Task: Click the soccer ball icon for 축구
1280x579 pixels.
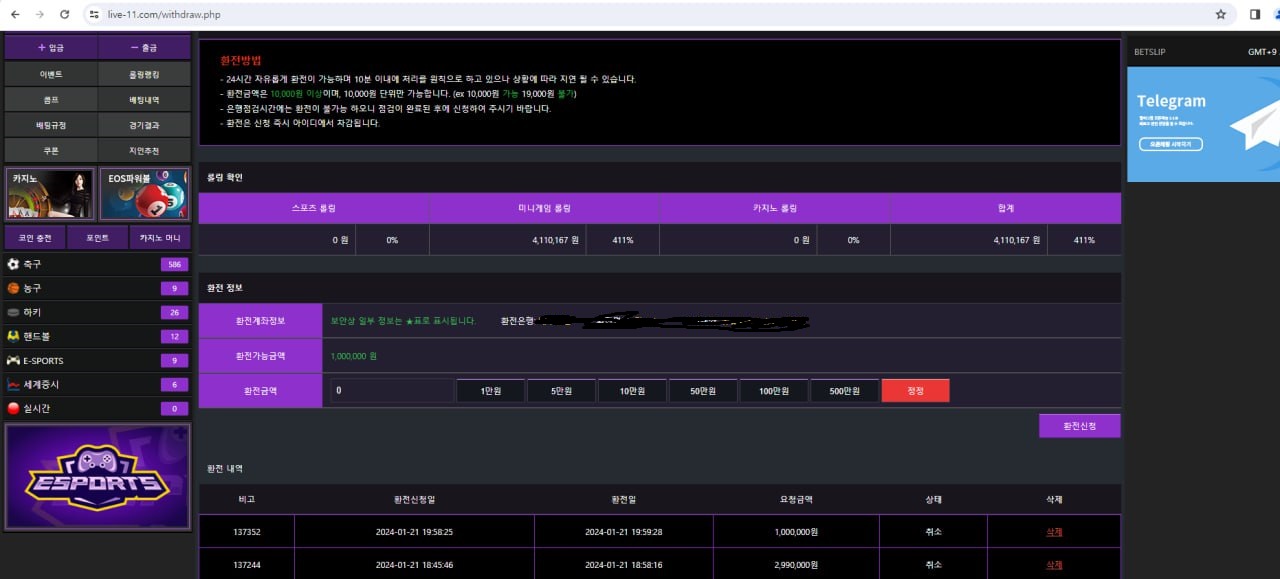Action: [x=13, y=264]
